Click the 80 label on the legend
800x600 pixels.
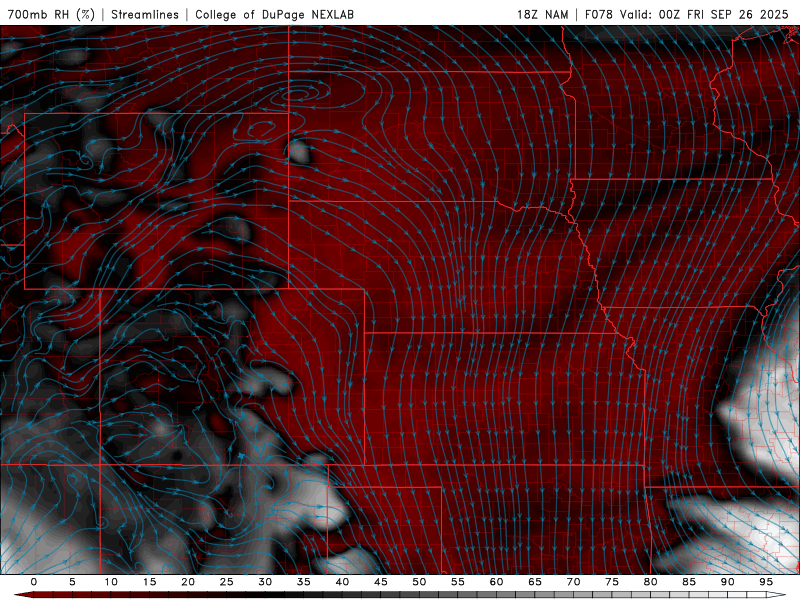650,582
